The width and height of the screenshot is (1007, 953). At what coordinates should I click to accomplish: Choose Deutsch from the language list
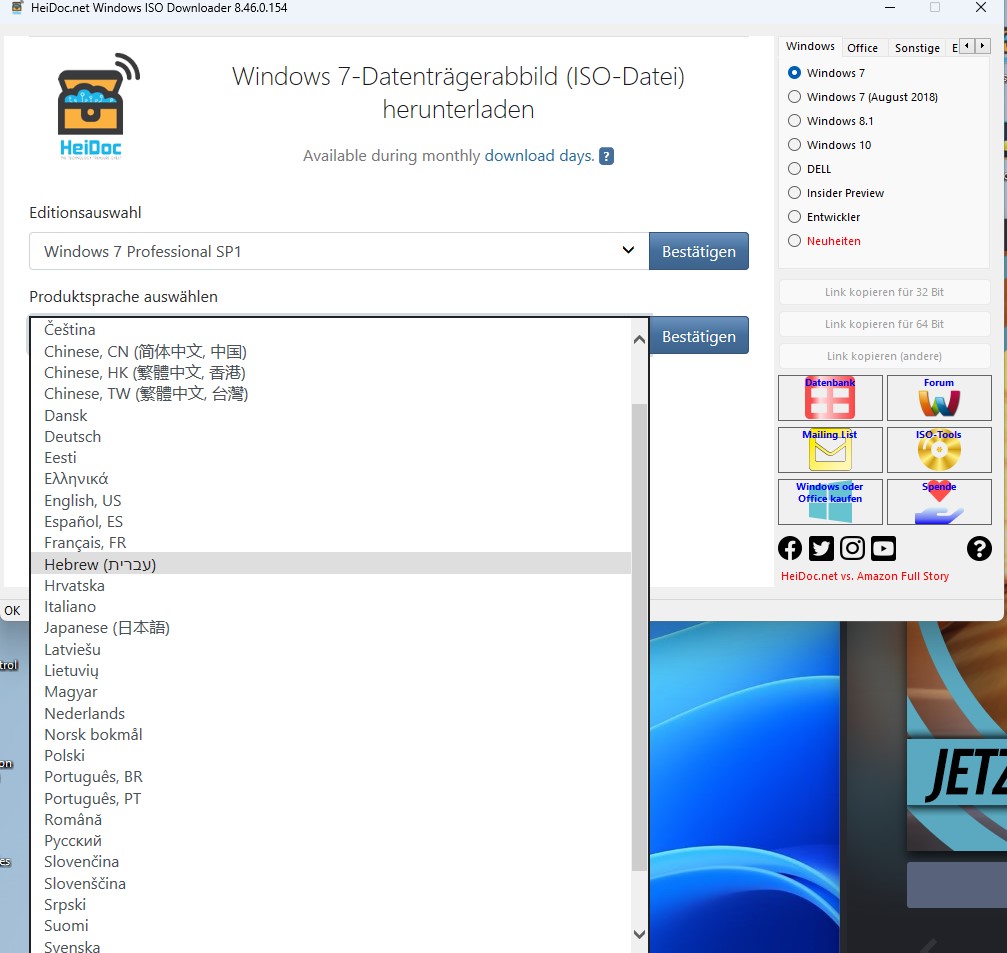click(331, 437)
